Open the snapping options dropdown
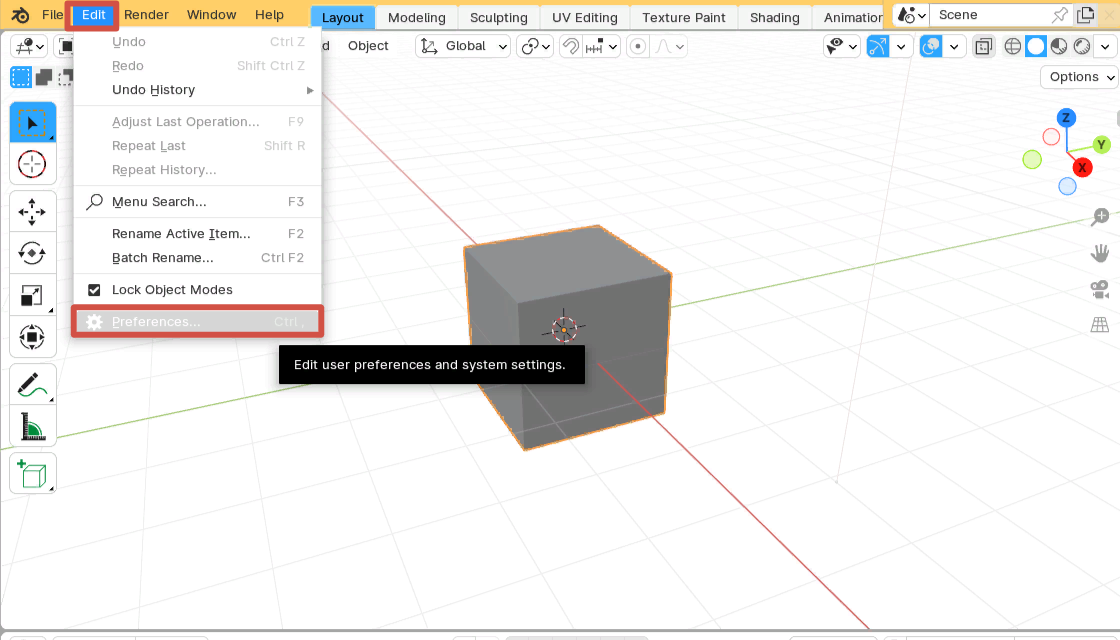Screen dimensions: 1120x640 click(601, 46)
